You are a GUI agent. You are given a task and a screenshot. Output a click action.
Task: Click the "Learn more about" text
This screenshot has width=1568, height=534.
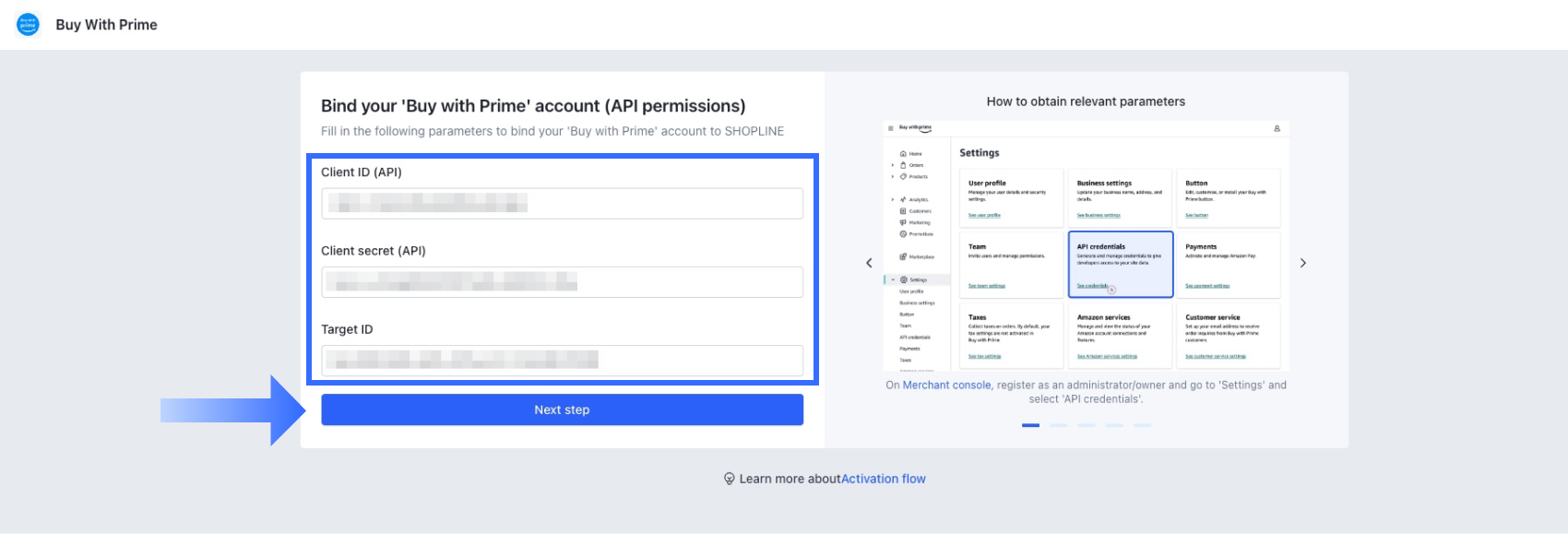790,479
